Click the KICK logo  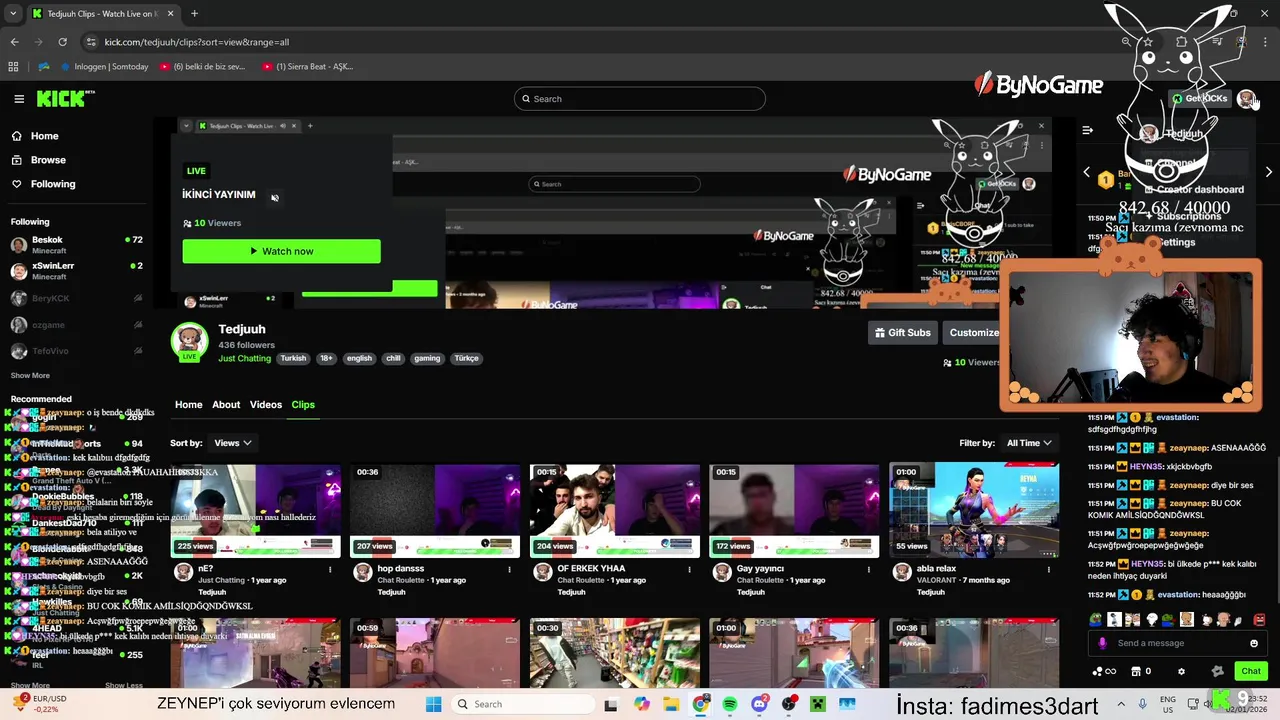(x=62, y=98)
